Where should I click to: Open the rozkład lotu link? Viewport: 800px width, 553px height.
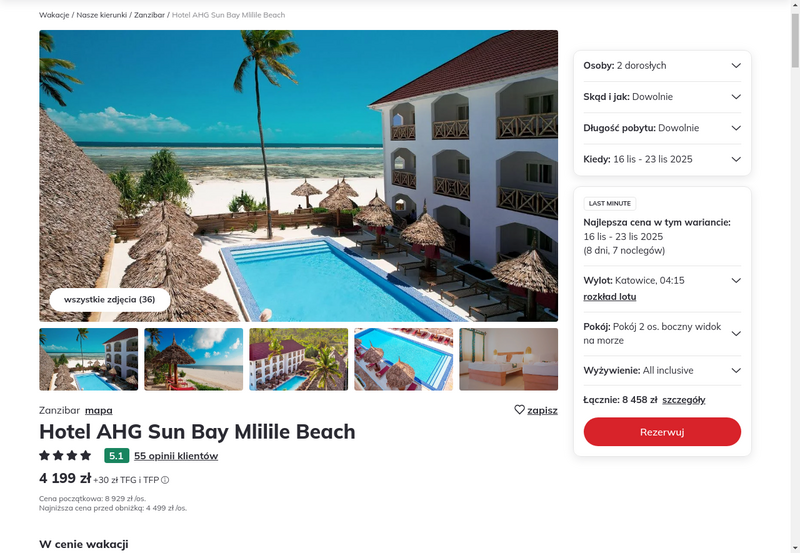610,297
